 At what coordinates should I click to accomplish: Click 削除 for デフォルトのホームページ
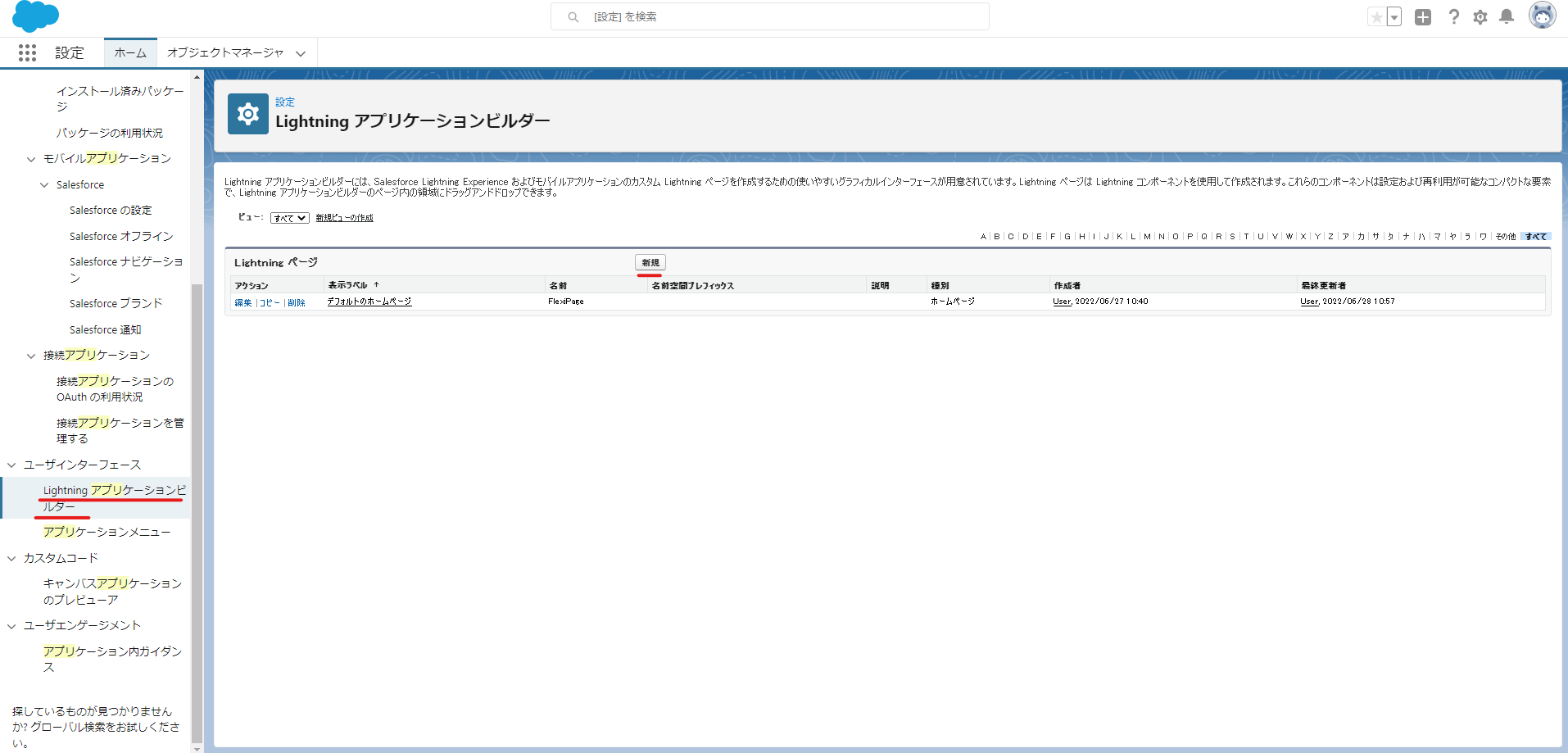click(x=297, y=302)
